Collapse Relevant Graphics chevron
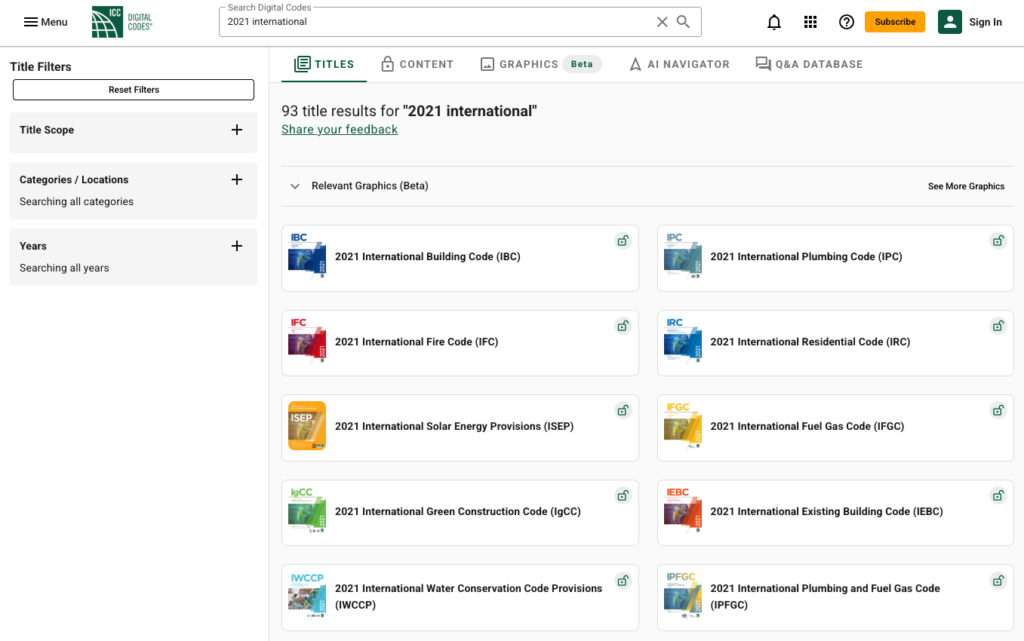 295,186
